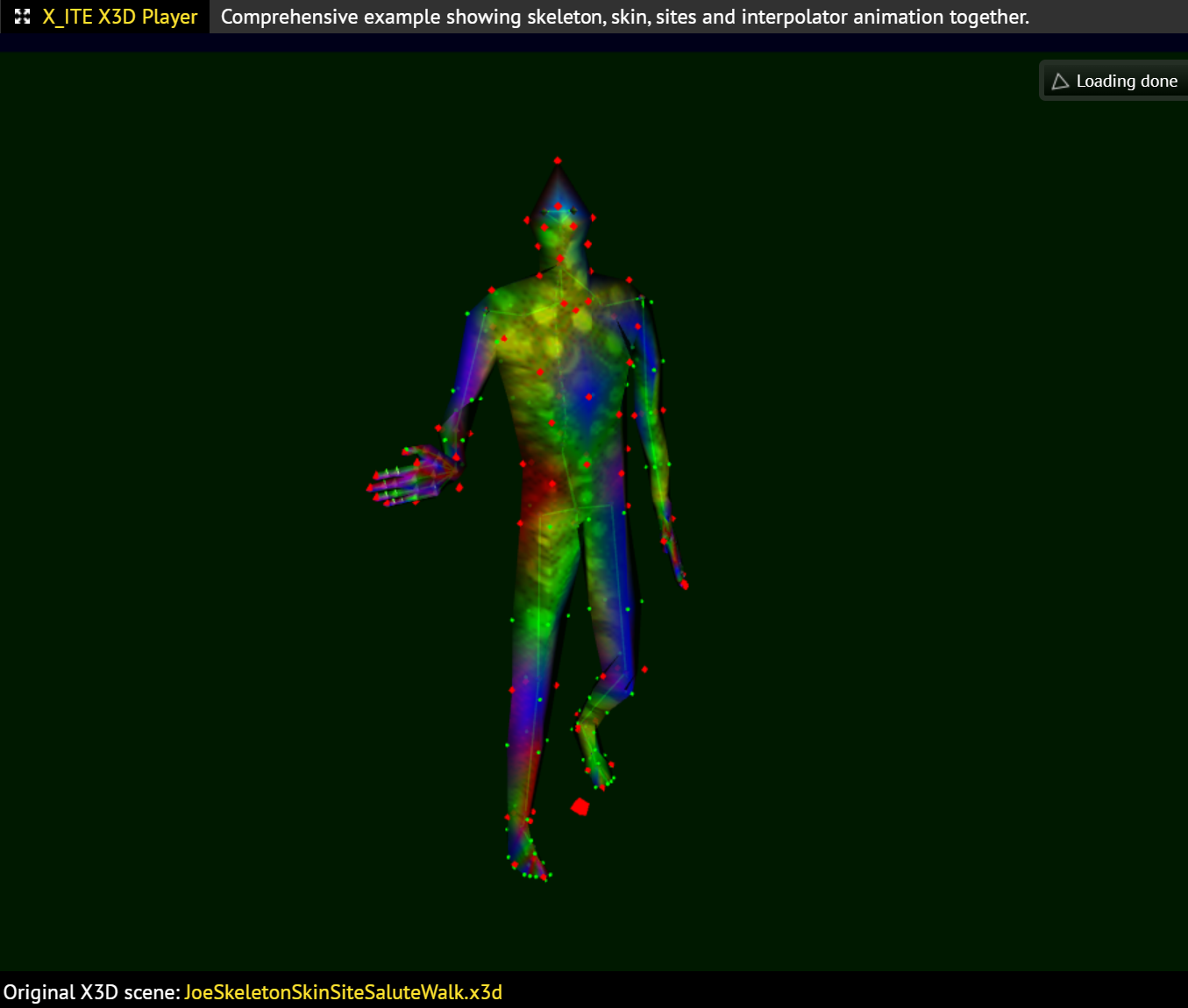Open the X_ITE X3D Player link

click(x=120, y=17)
